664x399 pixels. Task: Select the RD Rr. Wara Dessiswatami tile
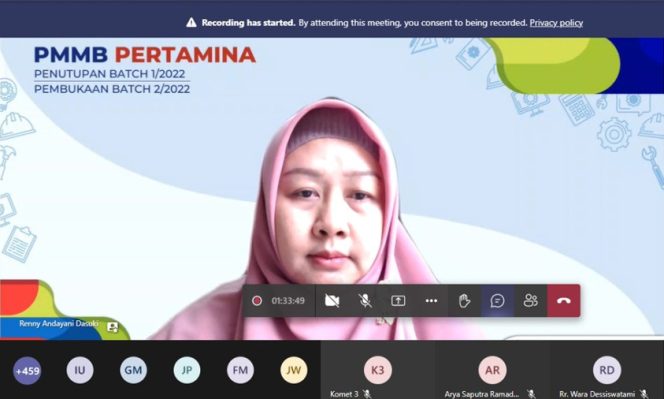[x=607, y=370]
